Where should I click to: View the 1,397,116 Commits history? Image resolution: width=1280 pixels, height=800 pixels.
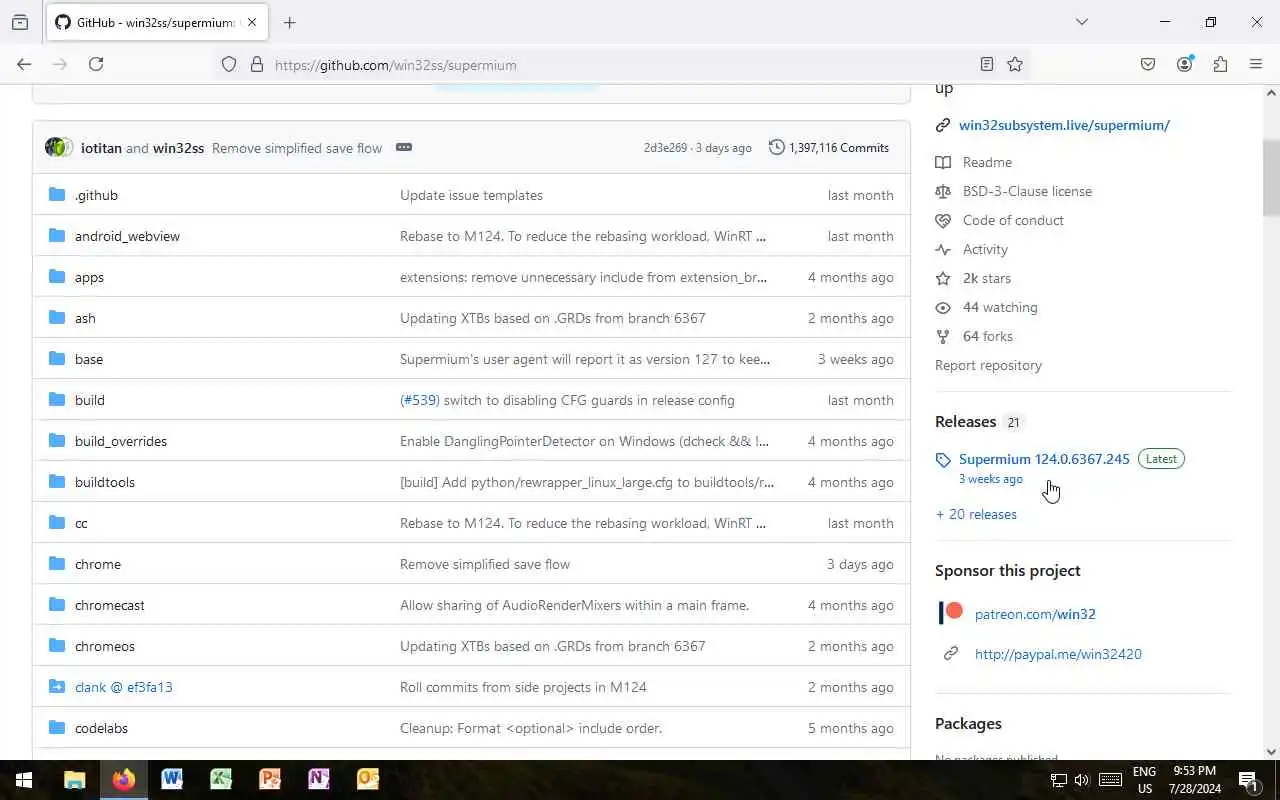point(829,148)
